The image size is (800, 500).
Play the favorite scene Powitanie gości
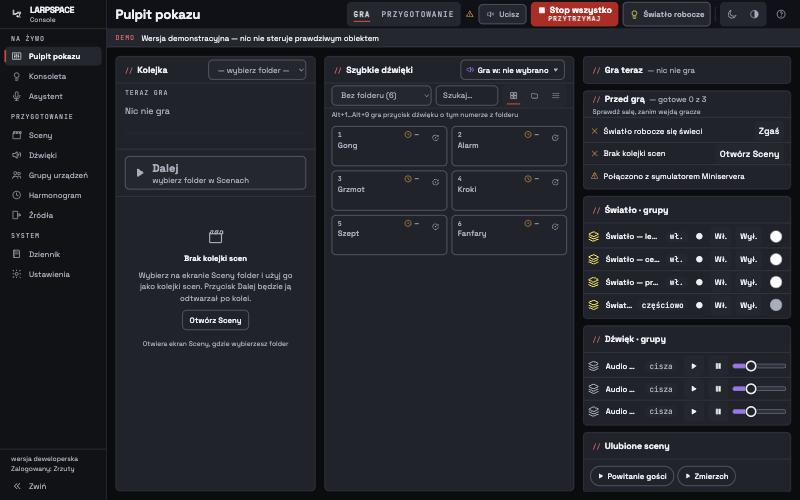coord(632,476)
